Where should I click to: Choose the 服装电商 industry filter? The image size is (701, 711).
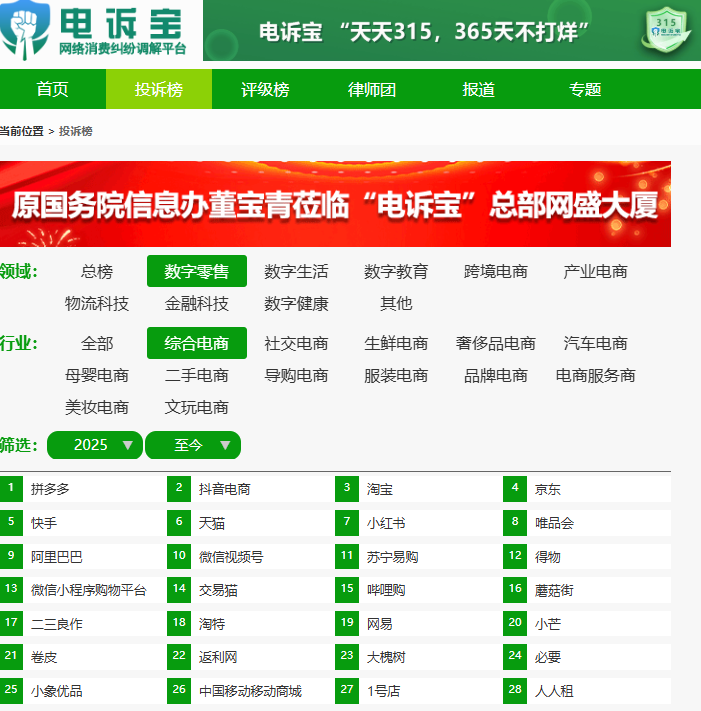(x=396, y=375)
